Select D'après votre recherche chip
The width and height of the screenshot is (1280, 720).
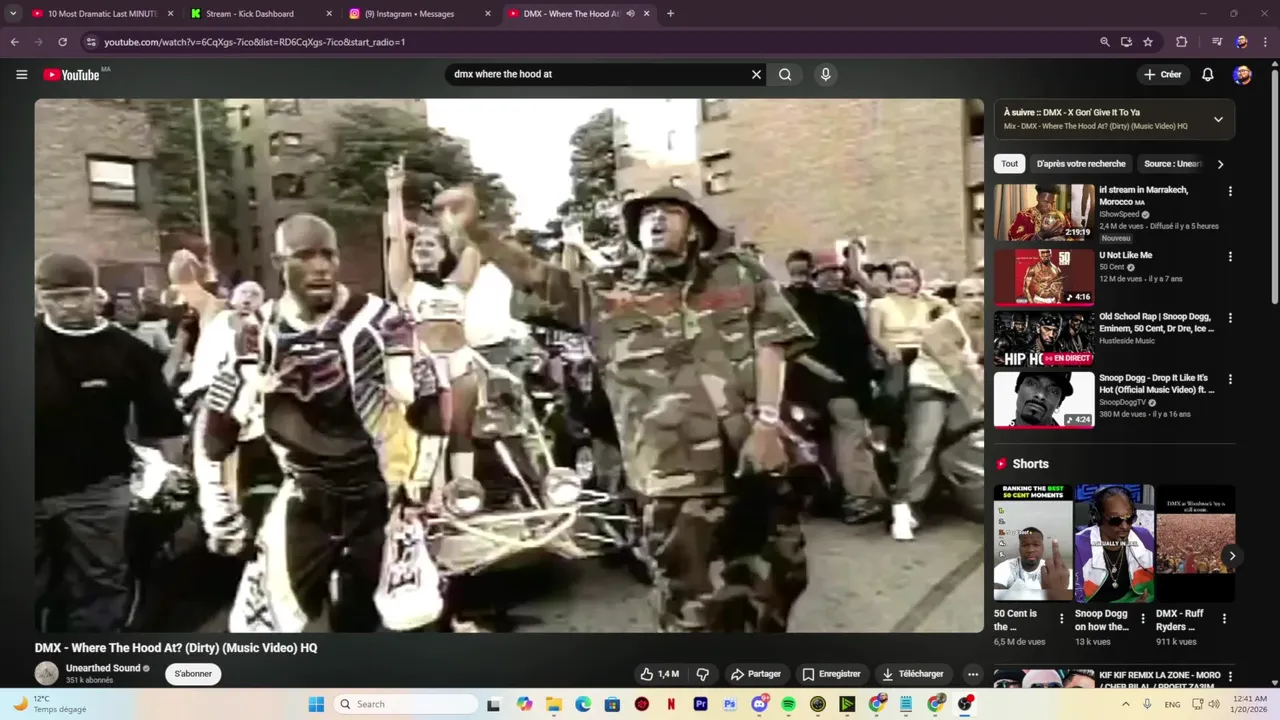pyautogui.click(x=1081, y=164)
